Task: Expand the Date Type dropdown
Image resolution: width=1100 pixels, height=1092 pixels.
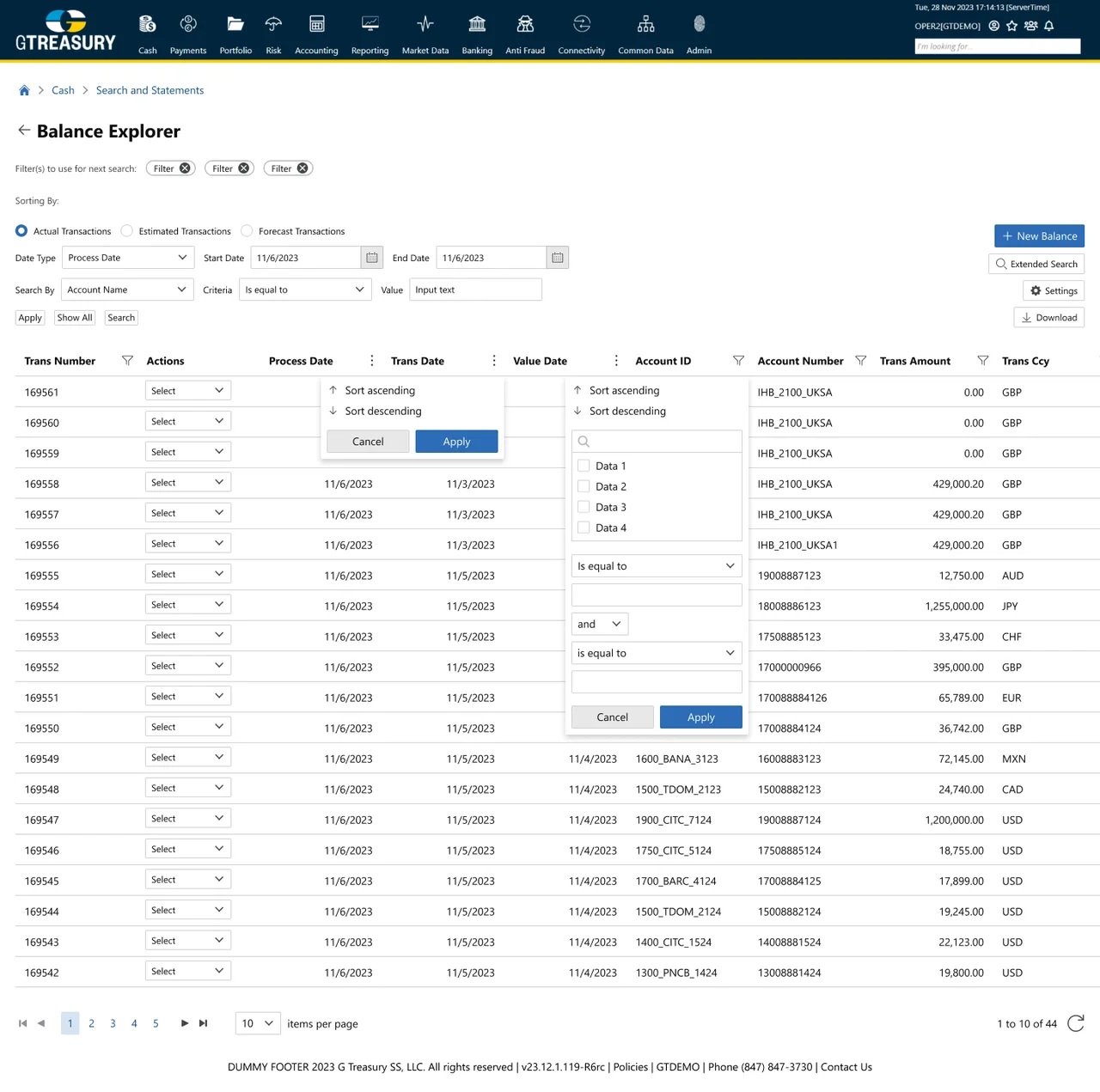Action: point(128,258)
